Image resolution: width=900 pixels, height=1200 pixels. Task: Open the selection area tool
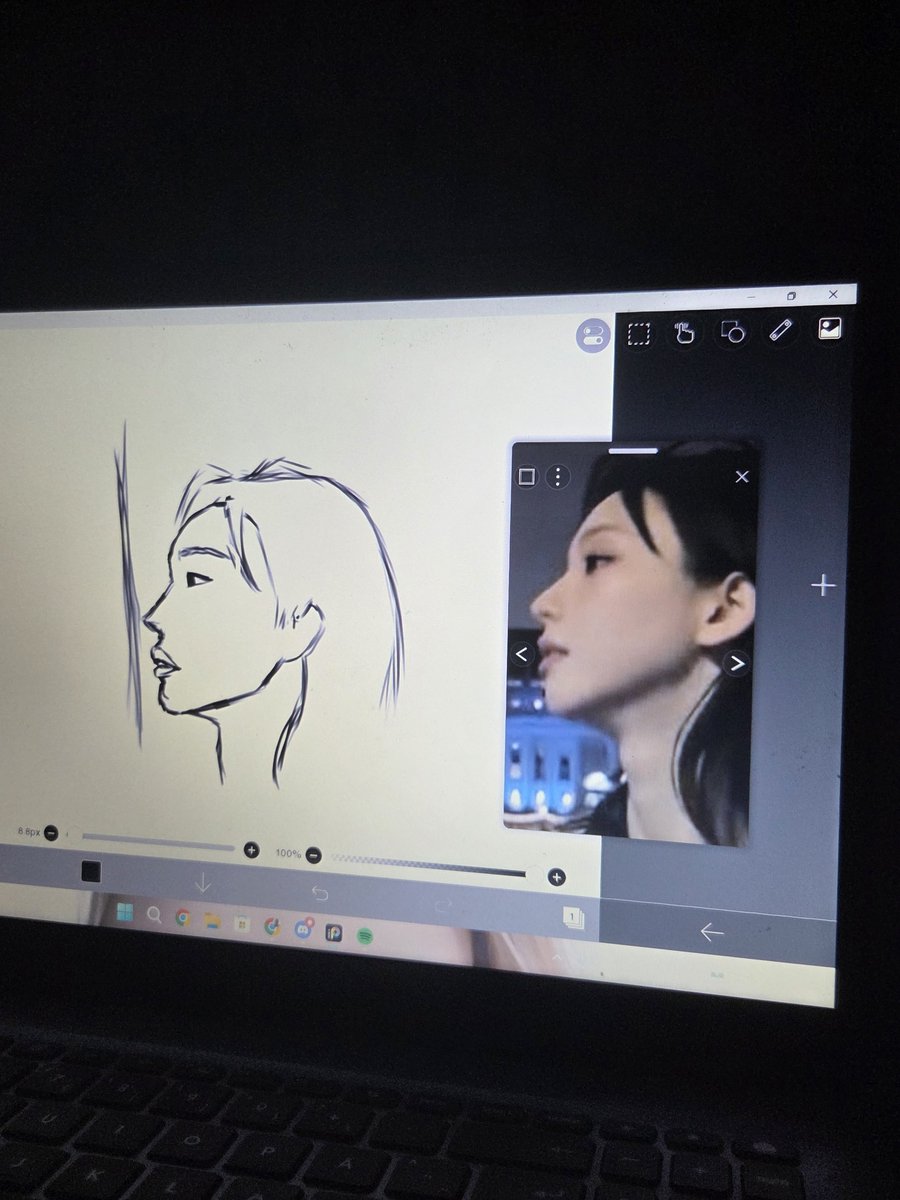pyautogui.click(x=638, y=334)
